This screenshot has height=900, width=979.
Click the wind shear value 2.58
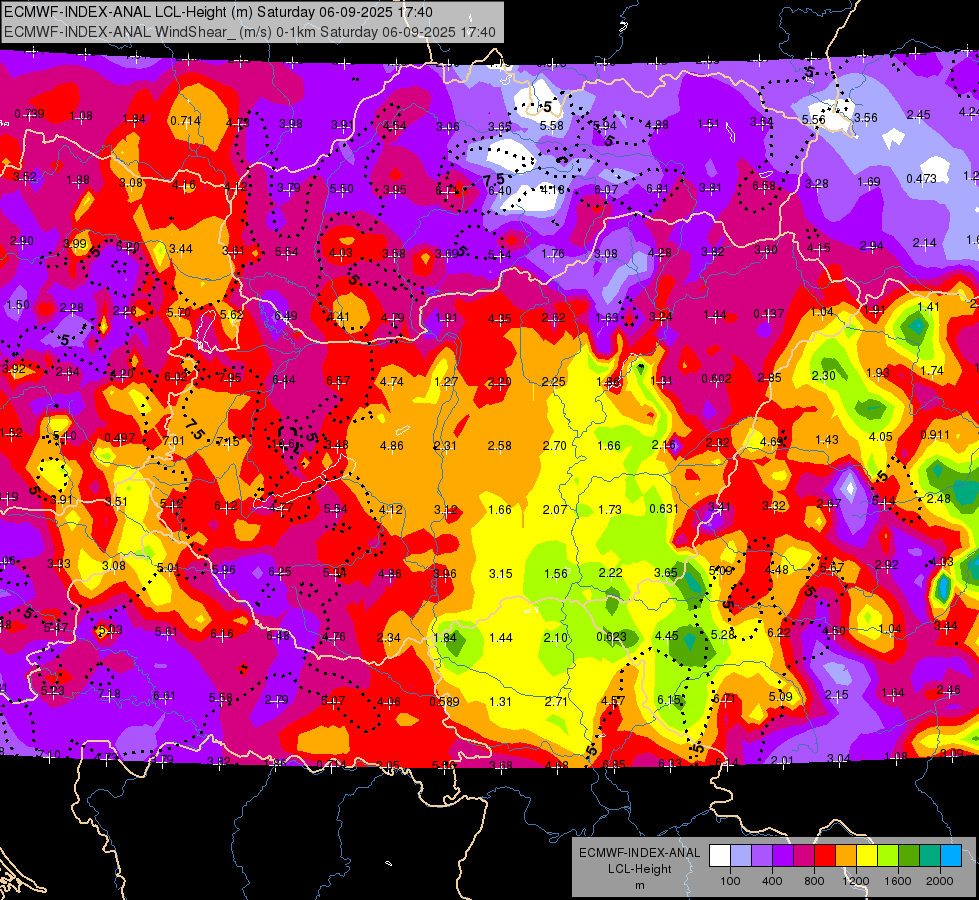pyautogui.click(x=499, y=445)
